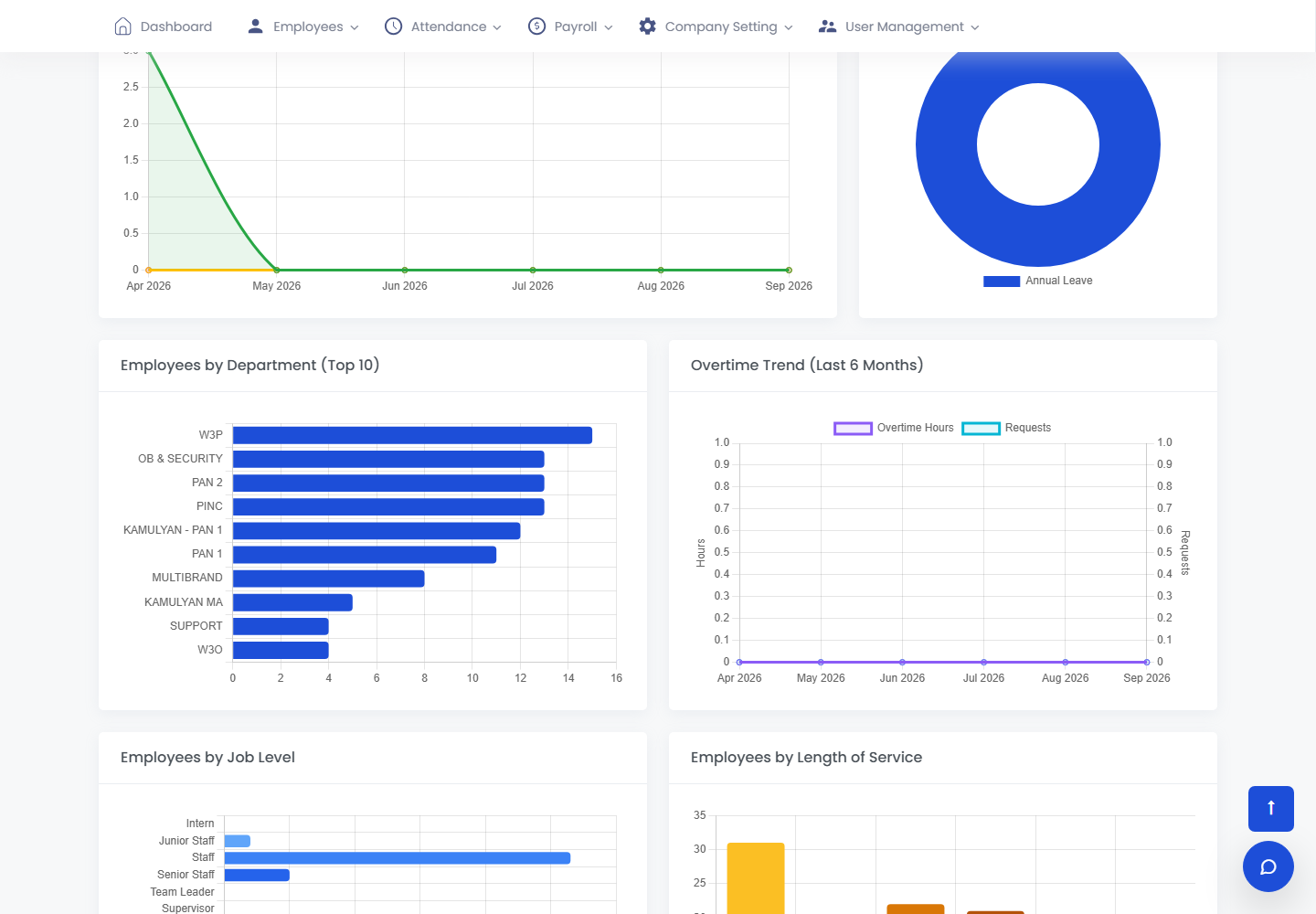Click the Dashboard home icon
Screen dimensions: 1316x914
click(x=122, y=27)
